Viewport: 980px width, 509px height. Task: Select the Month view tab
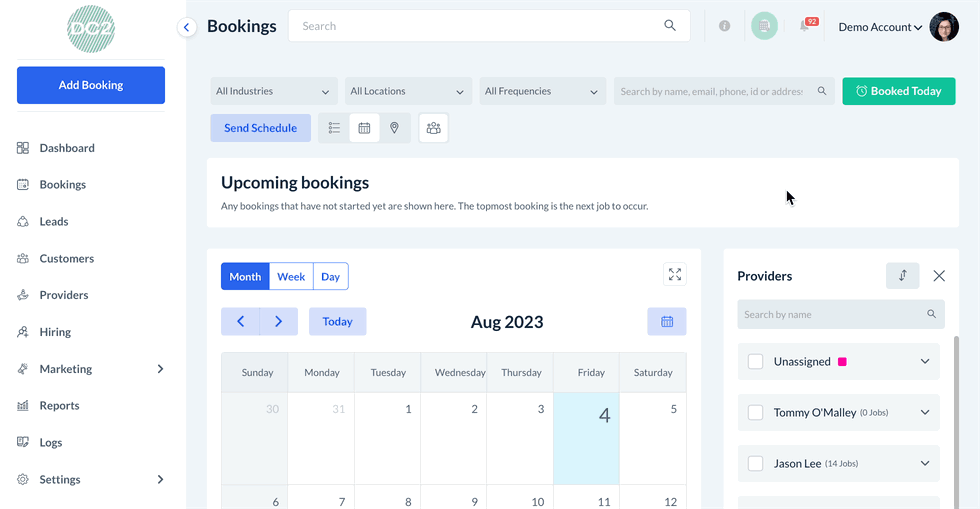[x=245, y=276]
